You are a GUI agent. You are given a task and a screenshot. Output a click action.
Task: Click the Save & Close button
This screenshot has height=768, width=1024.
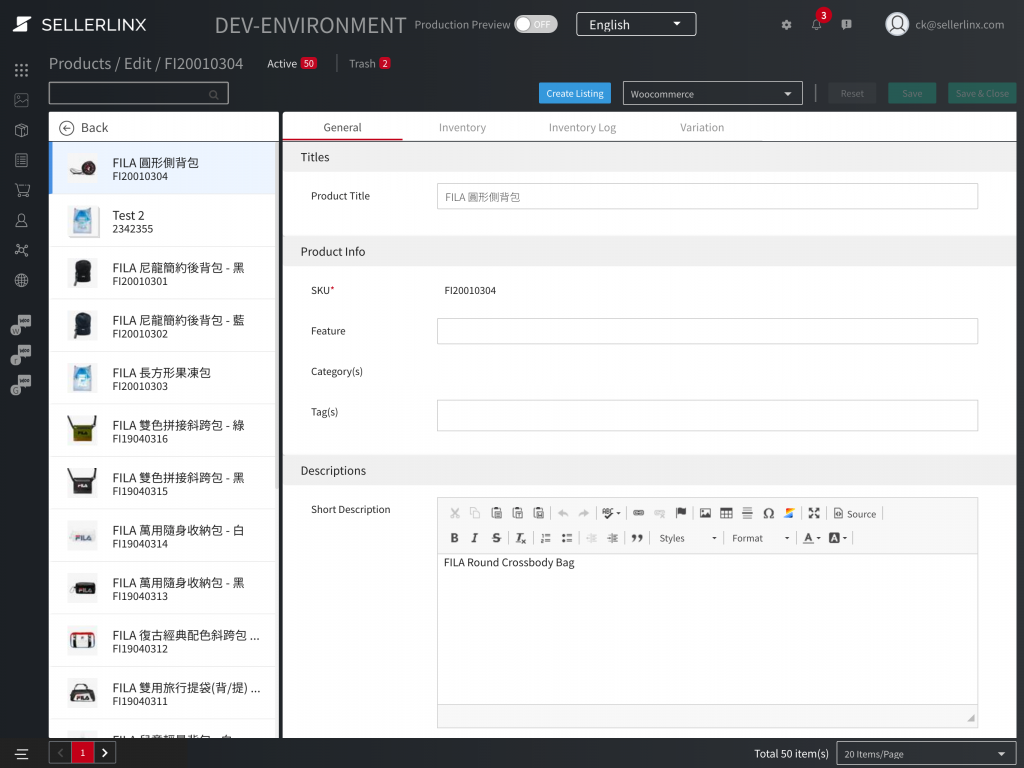982,93
